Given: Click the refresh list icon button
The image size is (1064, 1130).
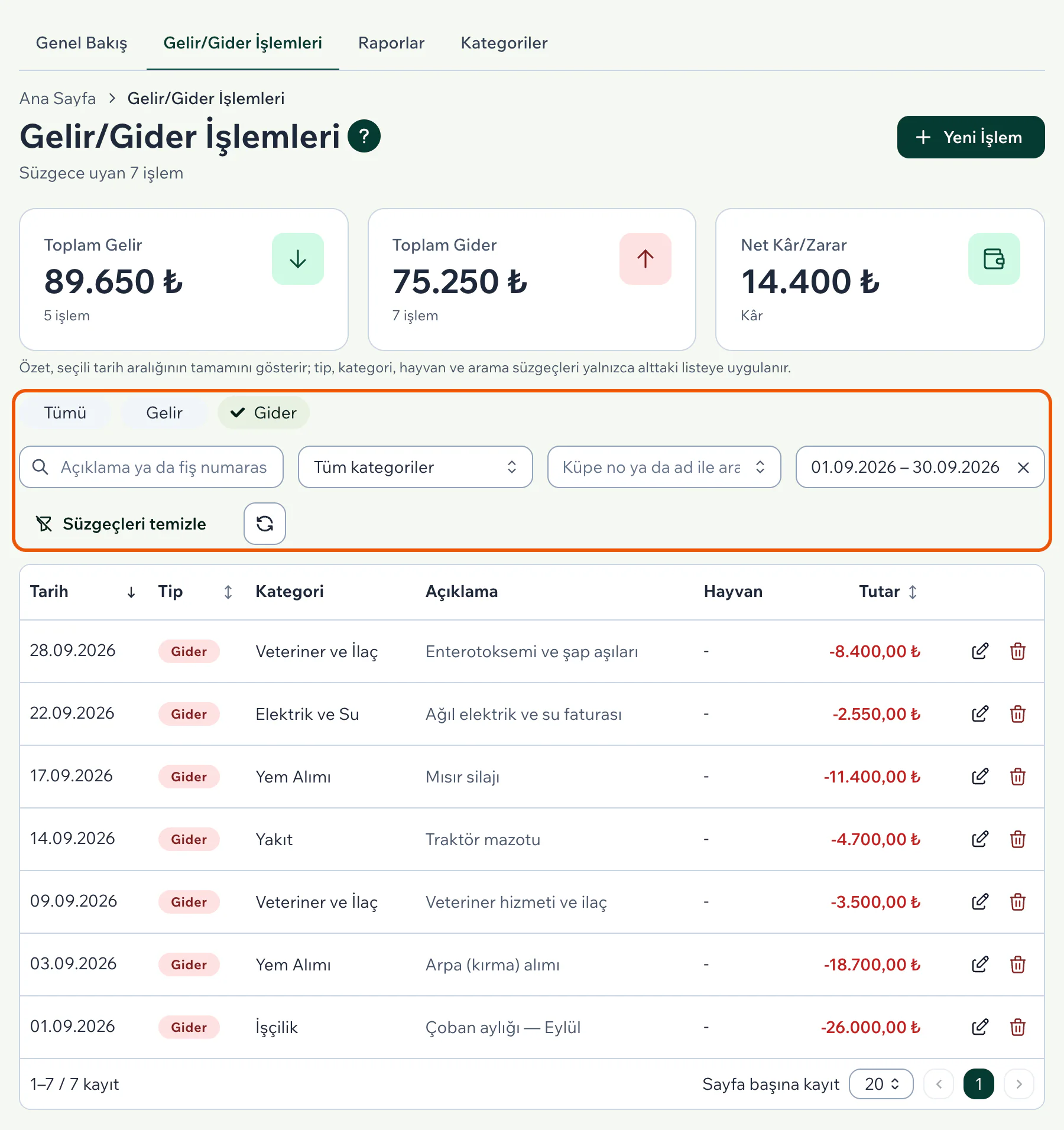Looking at the screenshot, I should click(265, 524).
